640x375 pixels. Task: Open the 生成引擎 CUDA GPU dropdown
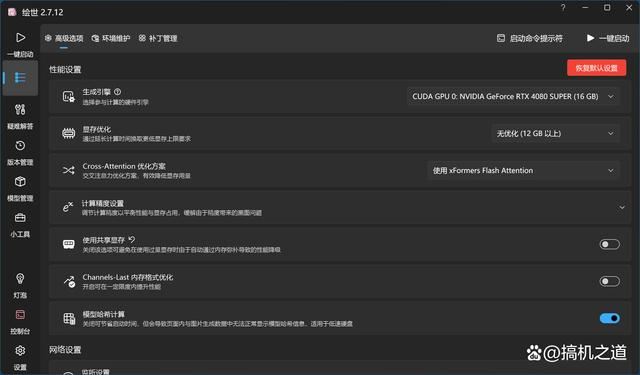(x=513, y=97)
